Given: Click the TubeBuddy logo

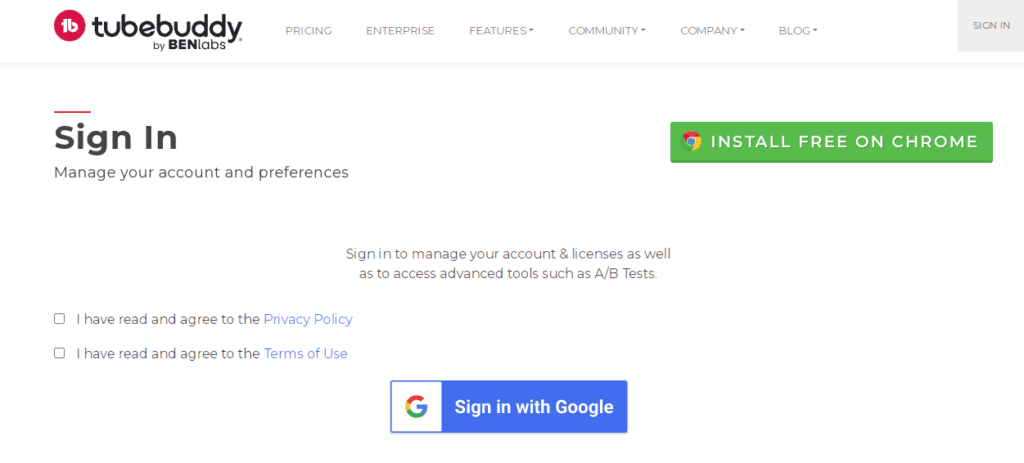Looking at the screenshot, I should [x=148, y=31].
